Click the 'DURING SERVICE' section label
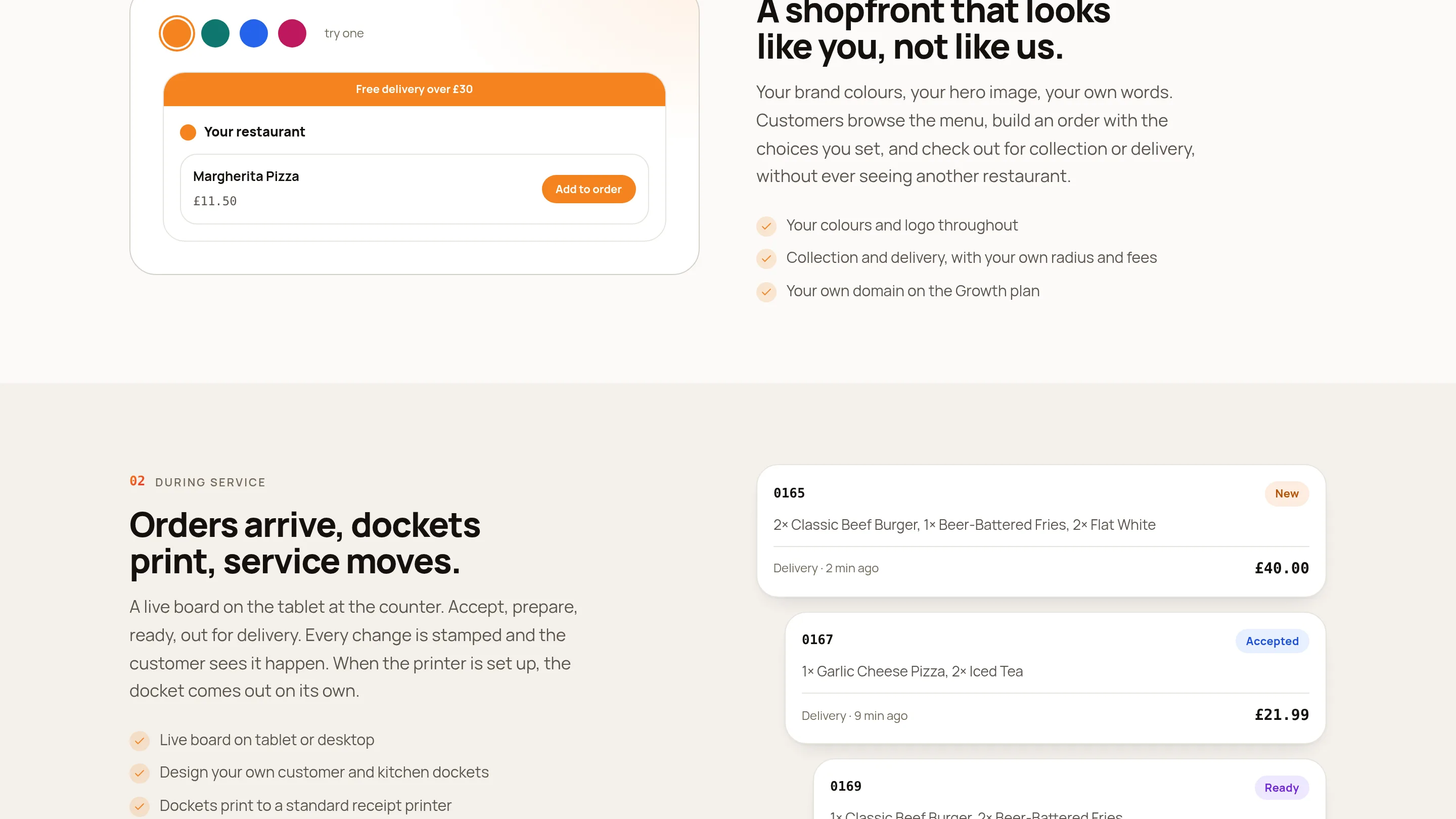Viewport: 1456px width, 819px height. (x=210, y=482)
